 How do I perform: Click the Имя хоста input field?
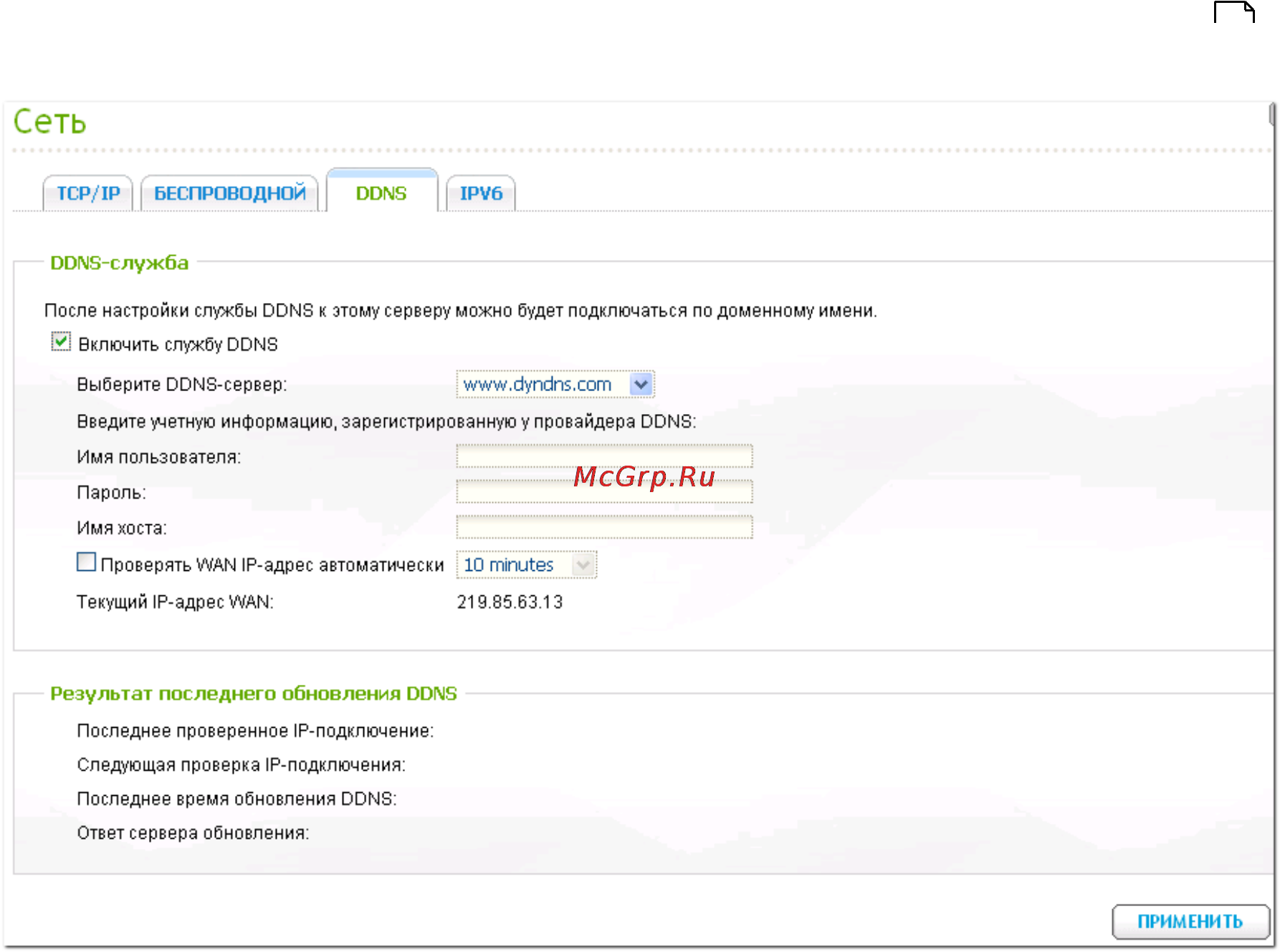[x=604, y=527]
